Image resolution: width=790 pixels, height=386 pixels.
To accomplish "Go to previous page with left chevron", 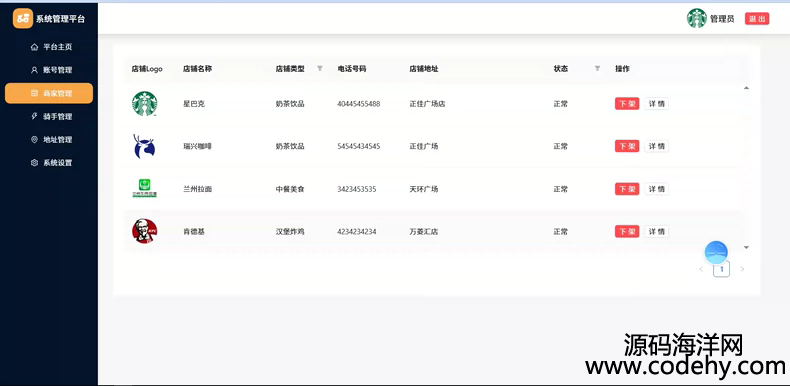I will coord(701,269).
